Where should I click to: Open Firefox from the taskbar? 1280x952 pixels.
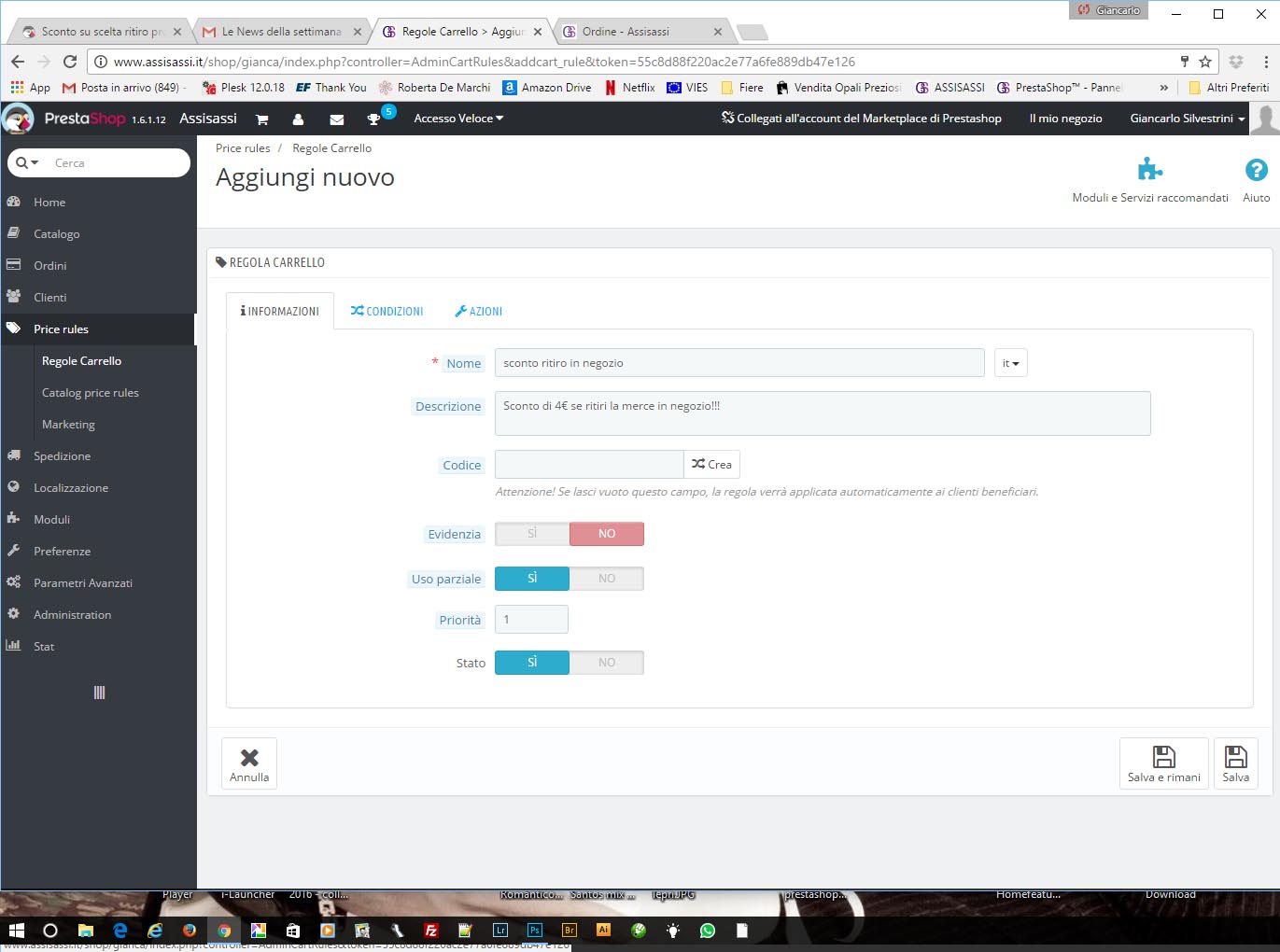(190, 931)
